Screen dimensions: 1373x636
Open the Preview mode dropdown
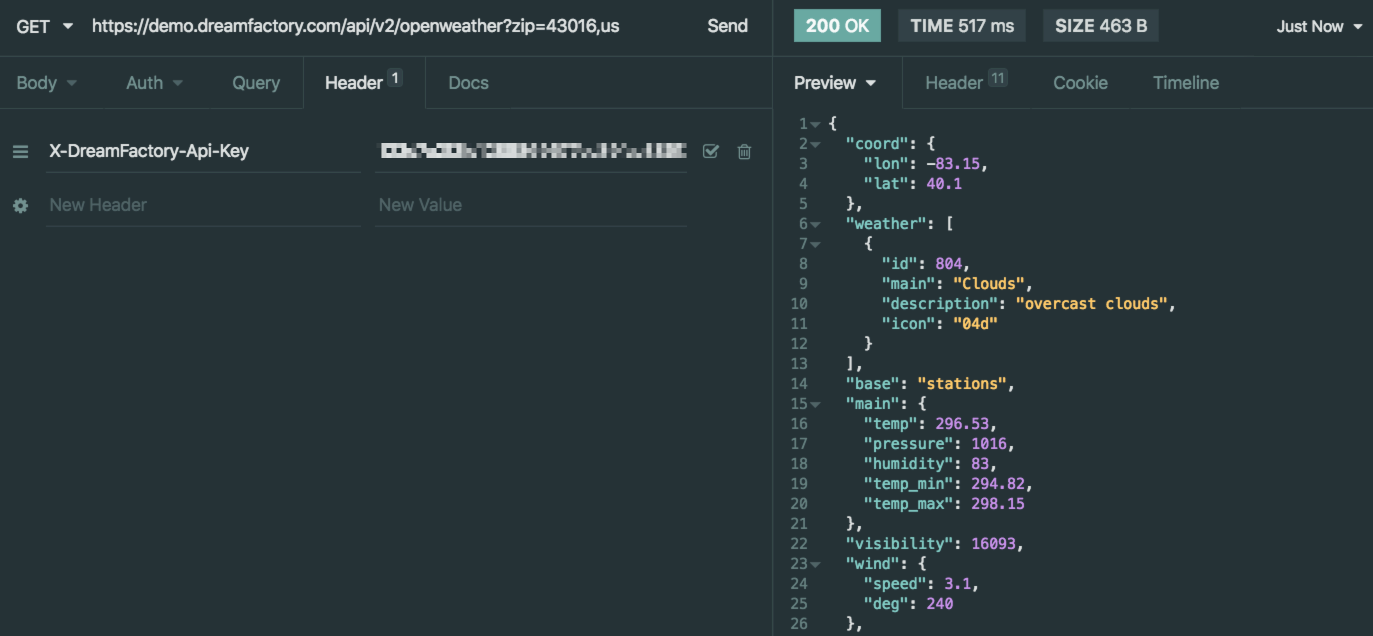click(835, 83)
